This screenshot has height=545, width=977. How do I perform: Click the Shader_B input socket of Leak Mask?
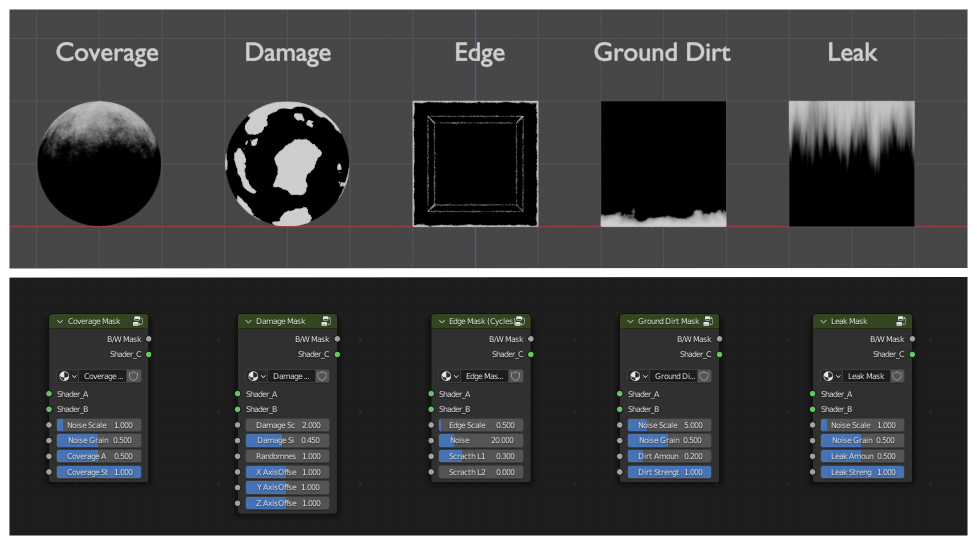(x=813, y=409)
